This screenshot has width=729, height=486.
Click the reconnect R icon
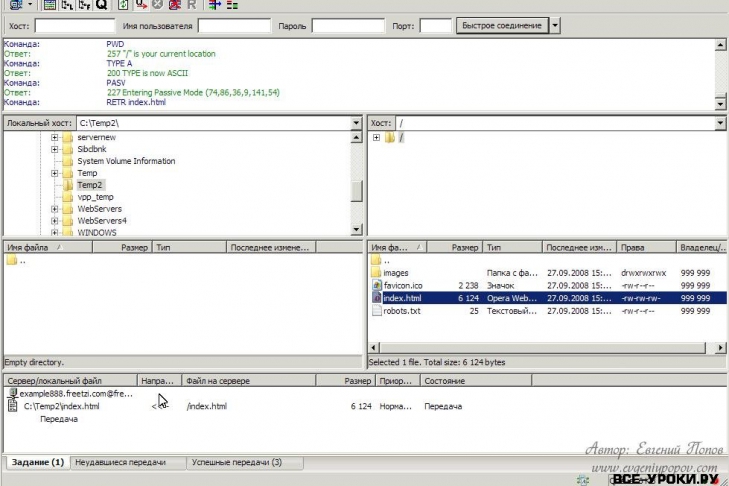(x=192, y=5)
